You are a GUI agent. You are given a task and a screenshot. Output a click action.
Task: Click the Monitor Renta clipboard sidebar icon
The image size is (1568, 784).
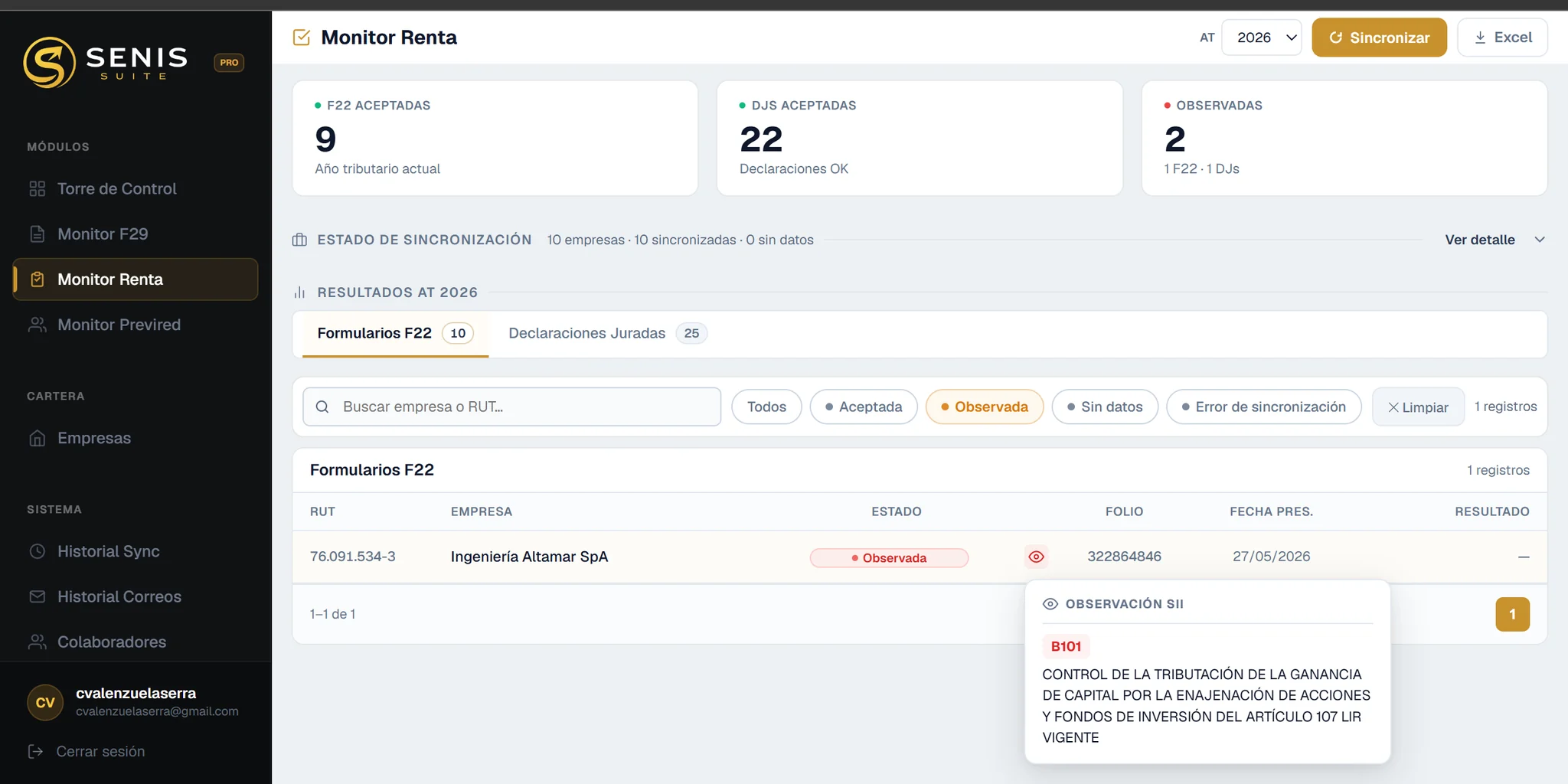(x=37, y=279)
